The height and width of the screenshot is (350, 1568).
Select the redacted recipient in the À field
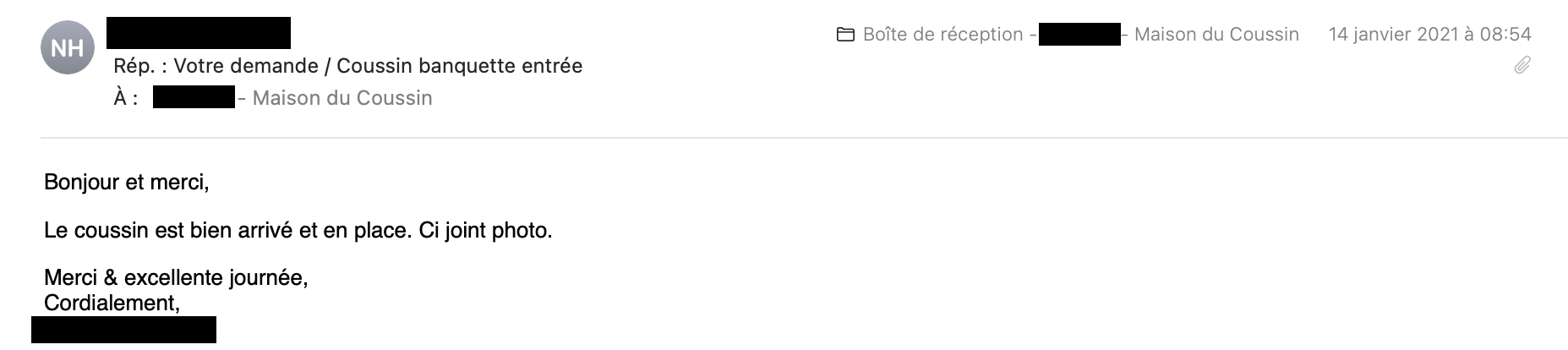194,97
